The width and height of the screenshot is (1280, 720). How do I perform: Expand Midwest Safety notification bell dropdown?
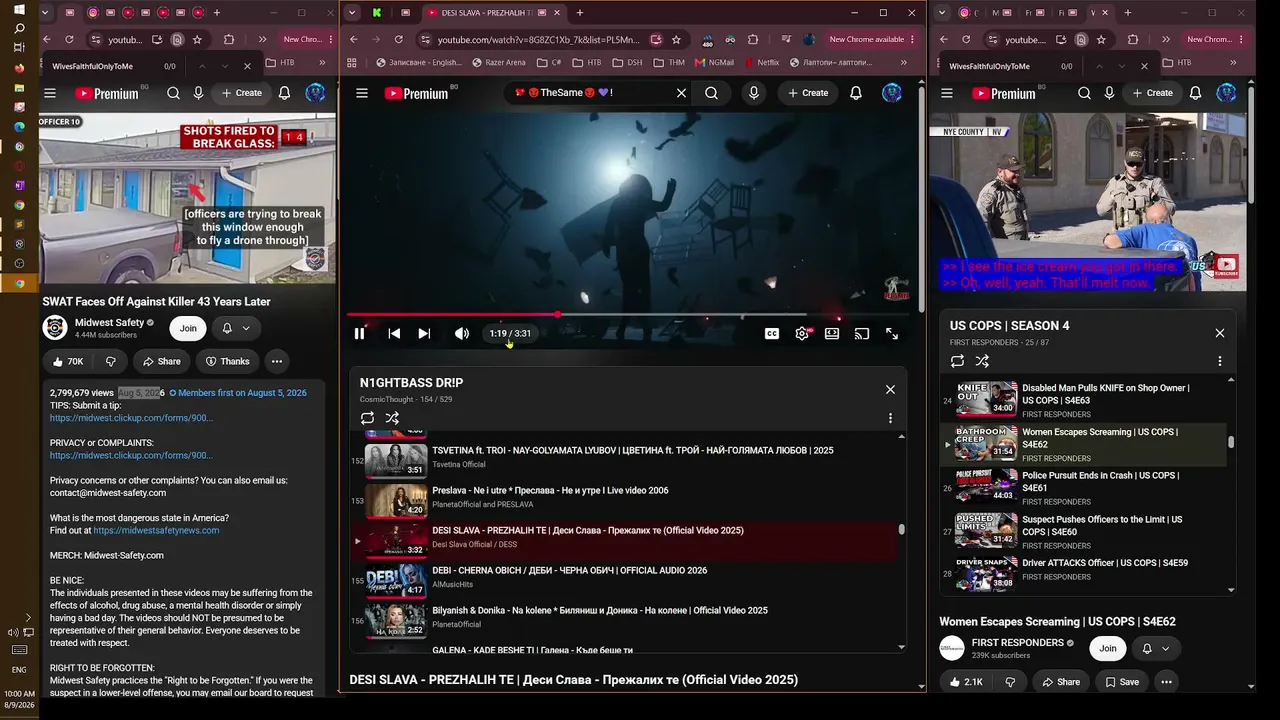[x=236, y=328]
